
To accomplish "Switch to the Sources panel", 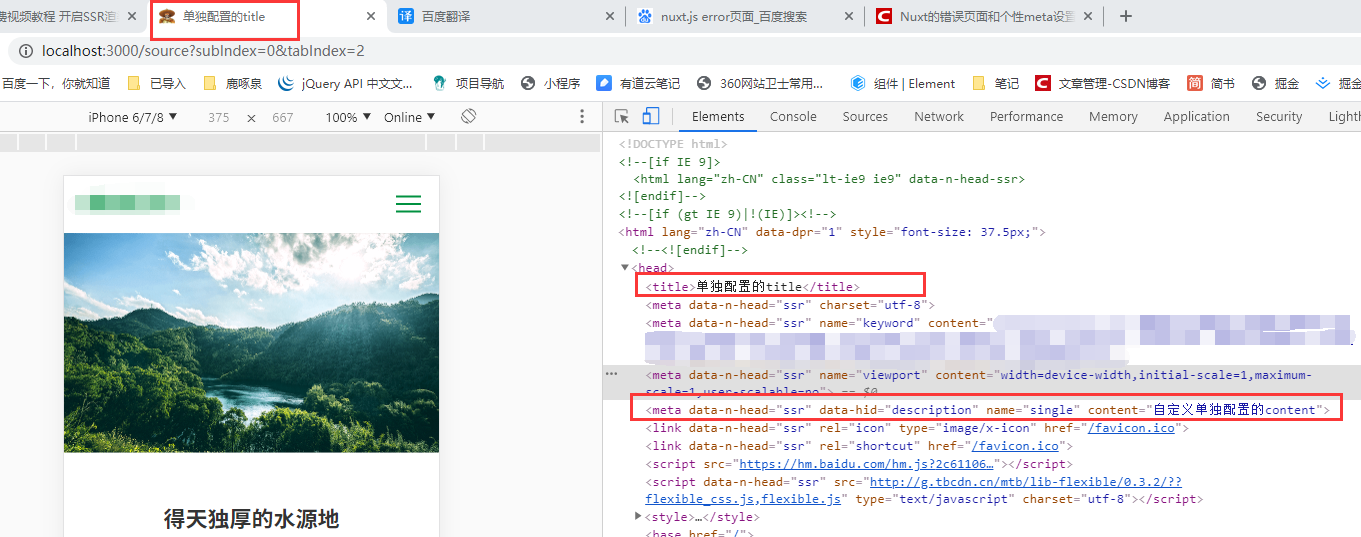I will tap(865, 117).
